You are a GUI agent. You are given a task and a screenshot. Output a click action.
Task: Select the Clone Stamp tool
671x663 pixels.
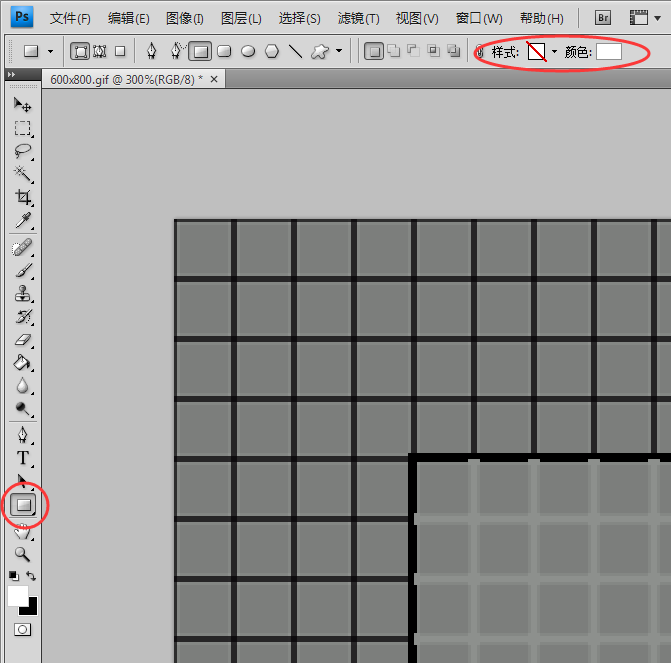[x=22, y=294]
